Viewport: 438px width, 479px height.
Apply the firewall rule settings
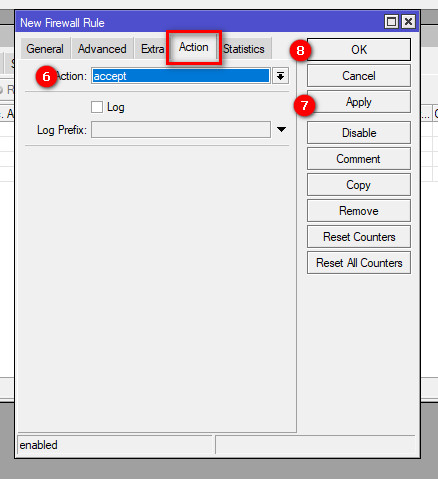tap(359, 102)
